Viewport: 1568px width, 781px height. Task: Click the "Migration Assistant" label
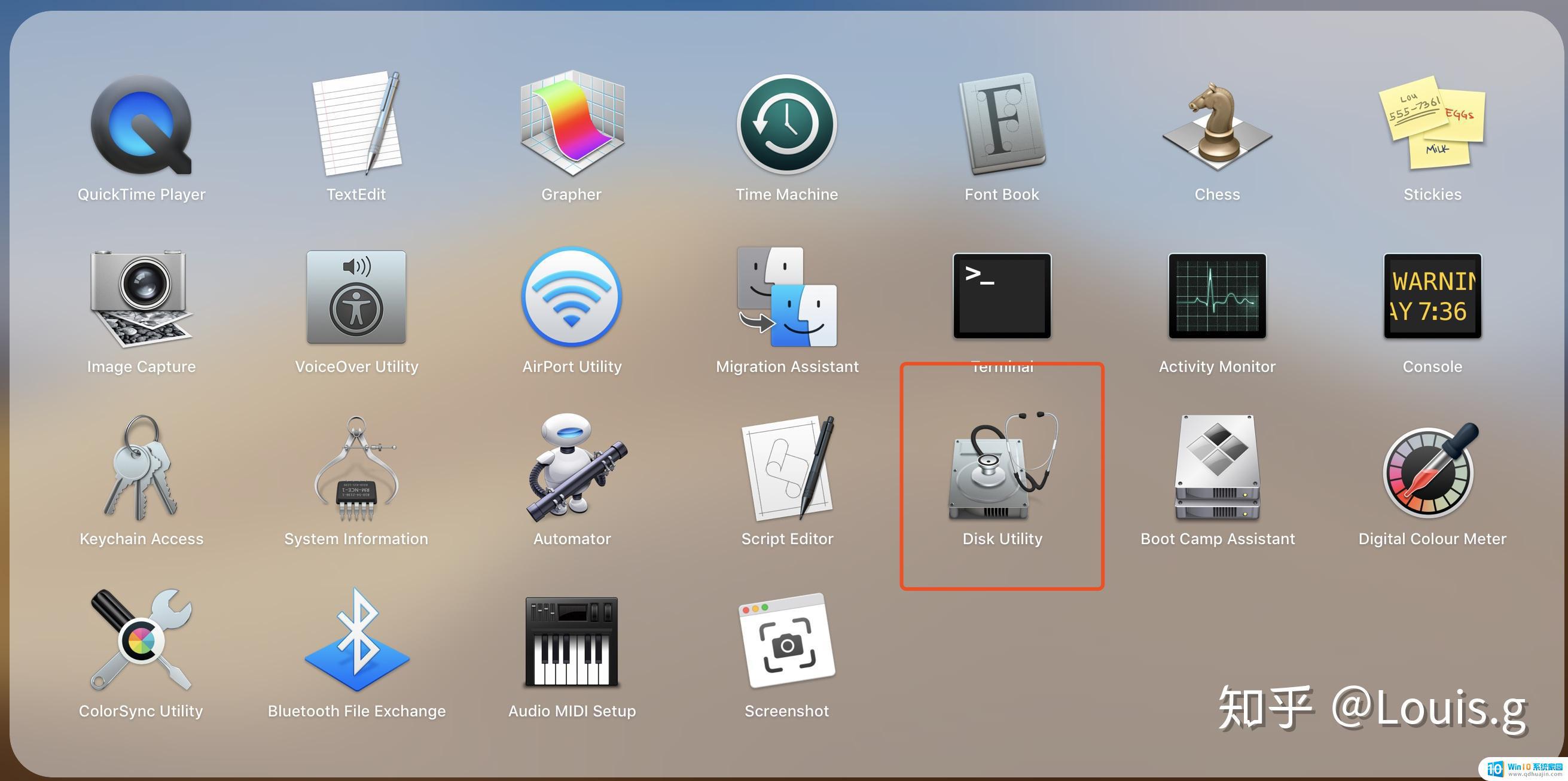tap(787, 367)
